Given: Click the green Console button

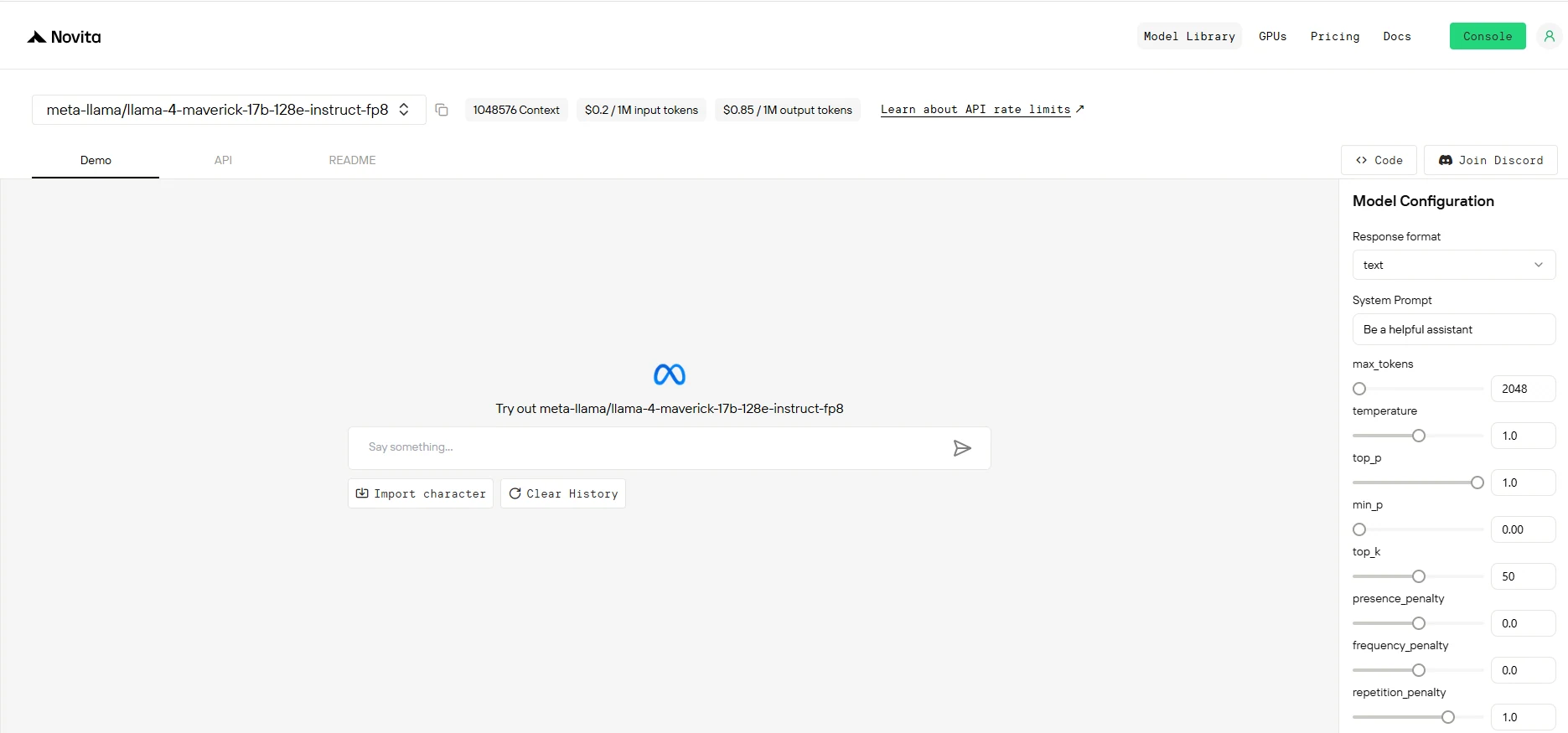Looking at the screenshot, I should click(x=1488, y=36).
